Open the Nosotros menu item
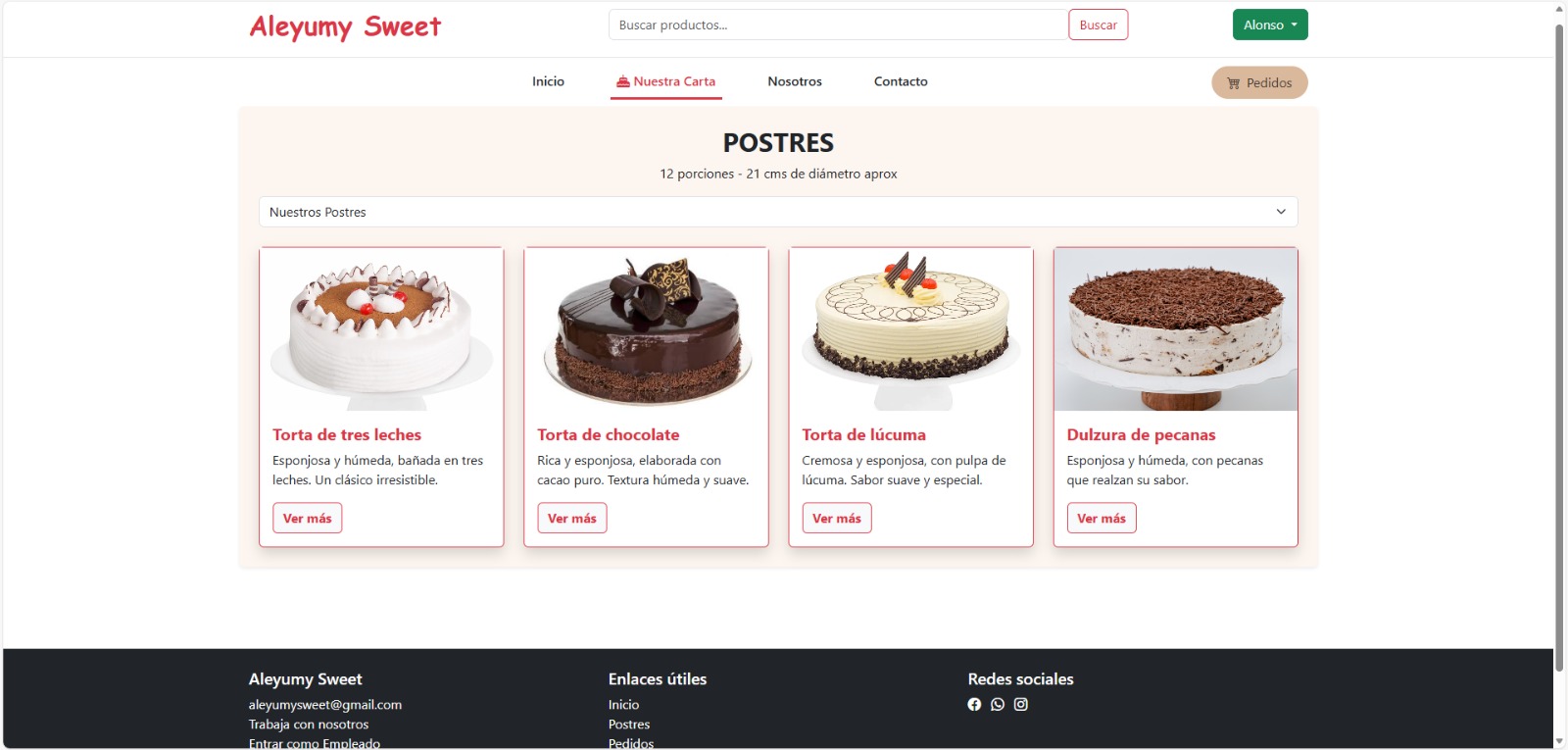This screenshot has height=750, width=1568. (x=795, y=81)
